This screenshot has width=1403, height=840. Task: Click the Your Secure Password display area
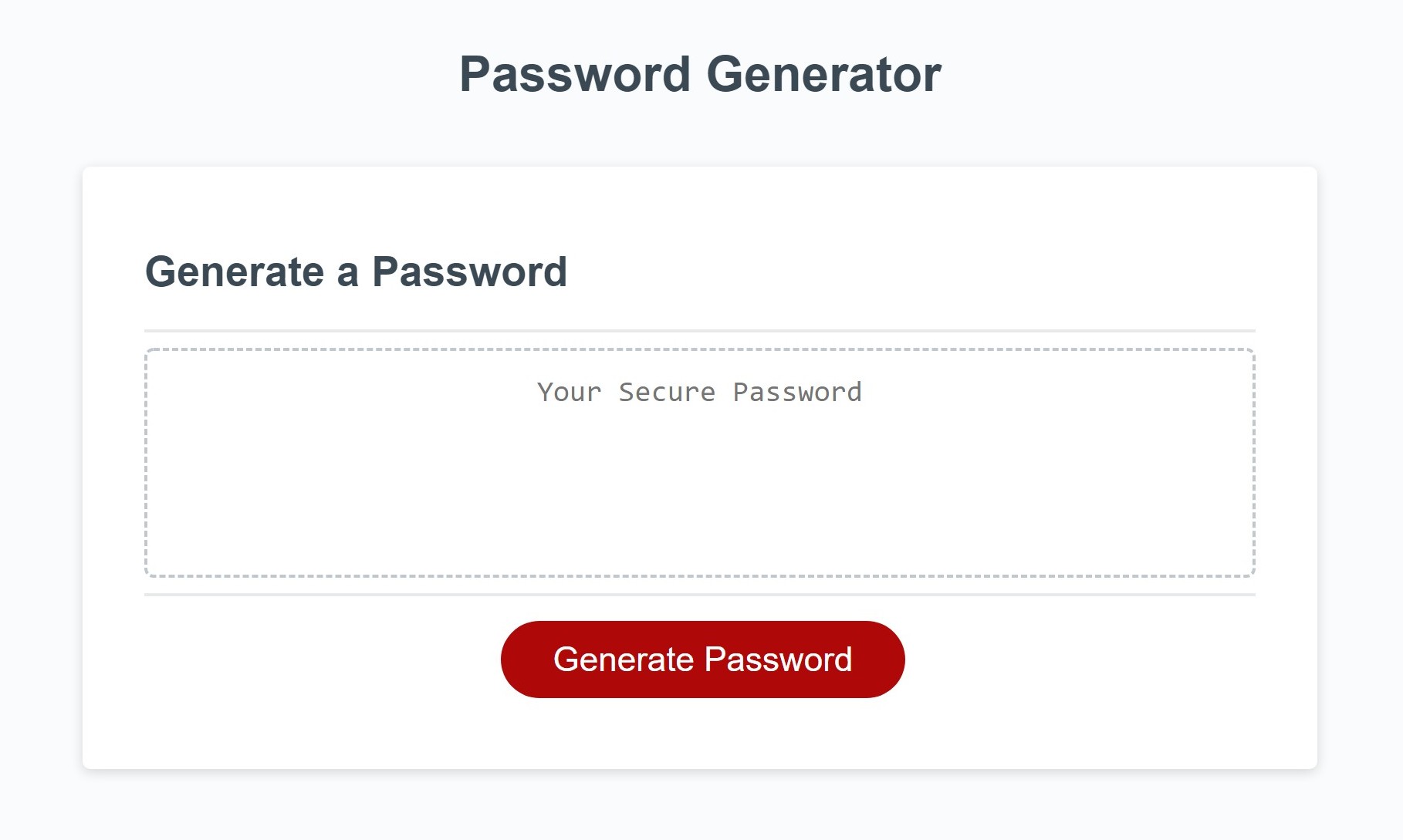[x=701, y=461]
